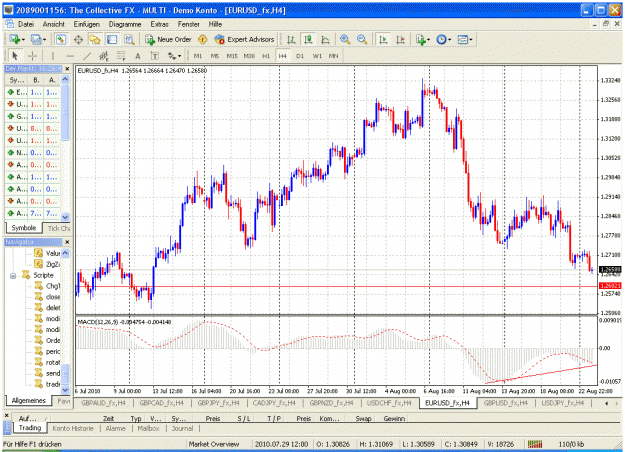Image resolution: width=625 pixels, height=452 pixels.
Task: Click the Neue Order button
Action: tap(169, 39)
